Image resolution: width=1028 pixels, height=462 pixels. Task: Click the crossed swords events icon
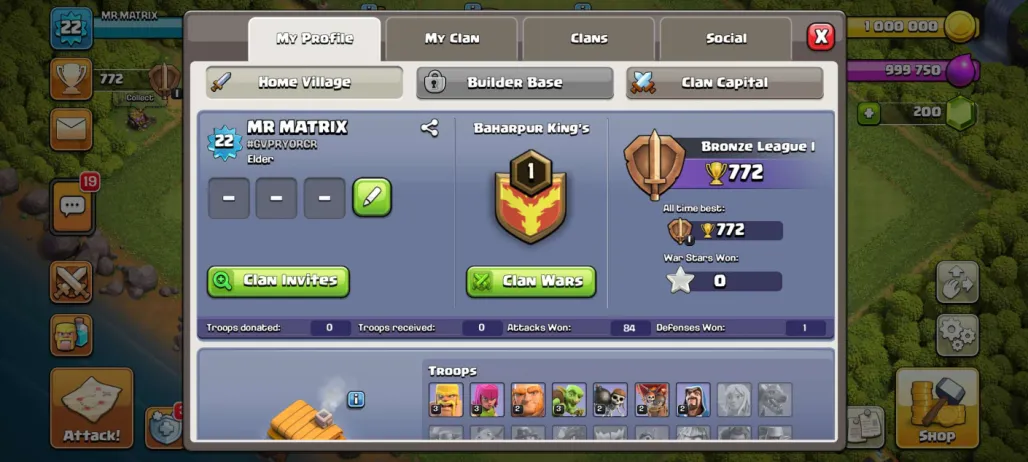71,282
